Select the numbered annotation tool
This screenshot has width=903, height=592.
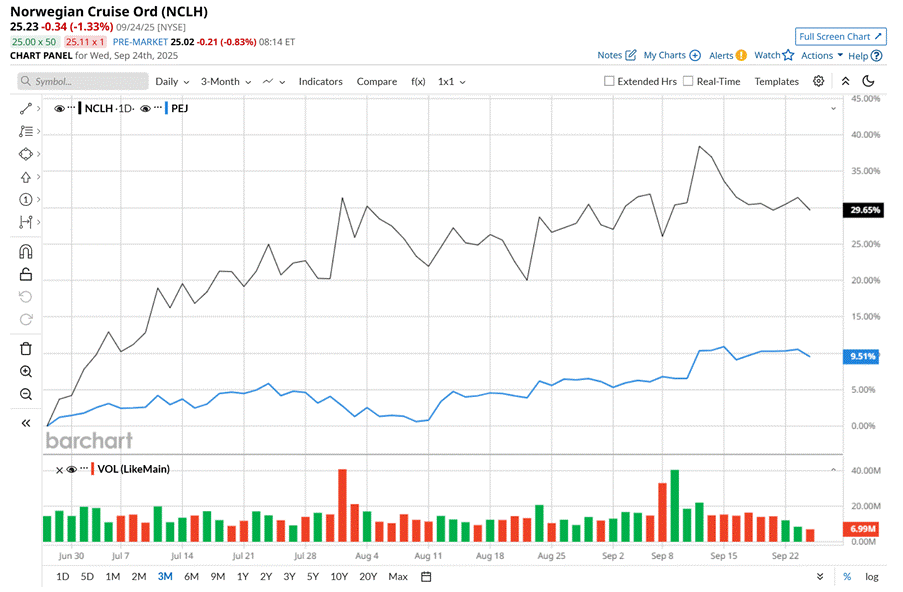[25, 199]
